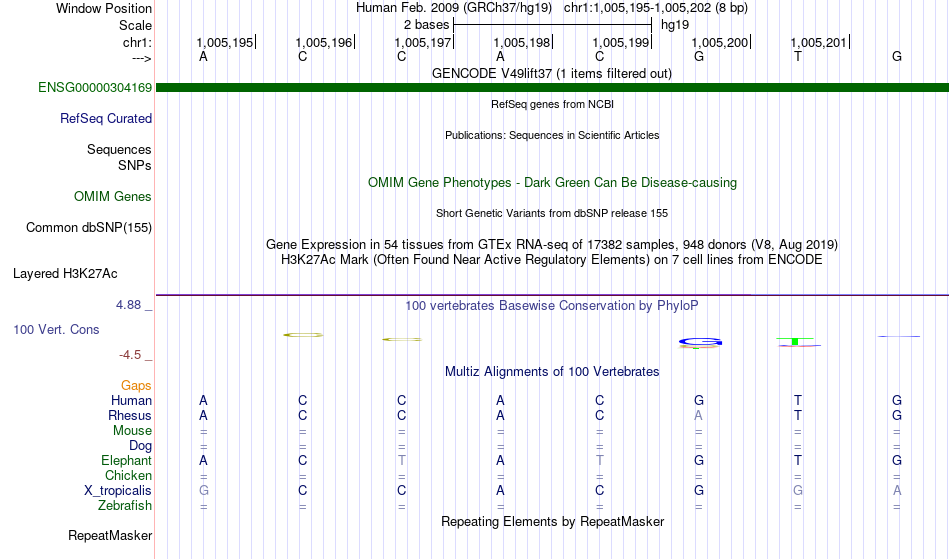950x559 pixels.
Task: Click the Window Position label
Action: click(x=104, y=8)
